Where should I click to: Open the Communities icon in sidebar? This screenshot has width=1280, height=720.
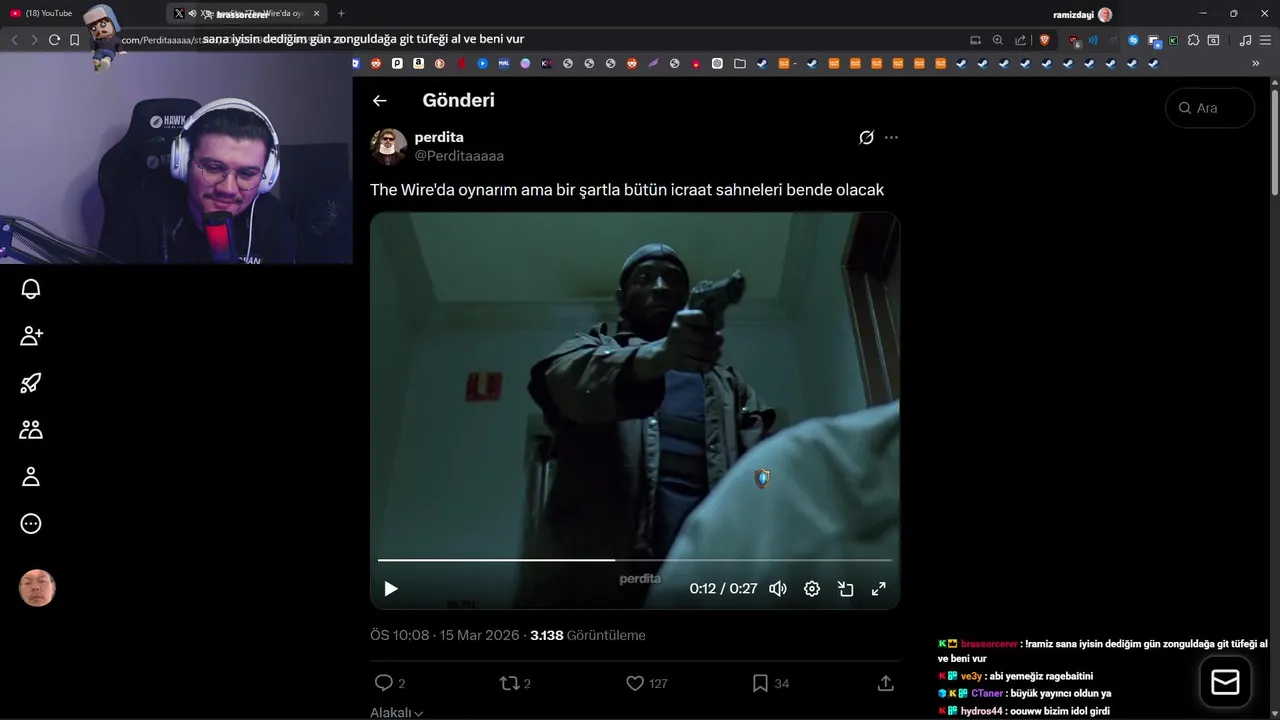(31, 430)
